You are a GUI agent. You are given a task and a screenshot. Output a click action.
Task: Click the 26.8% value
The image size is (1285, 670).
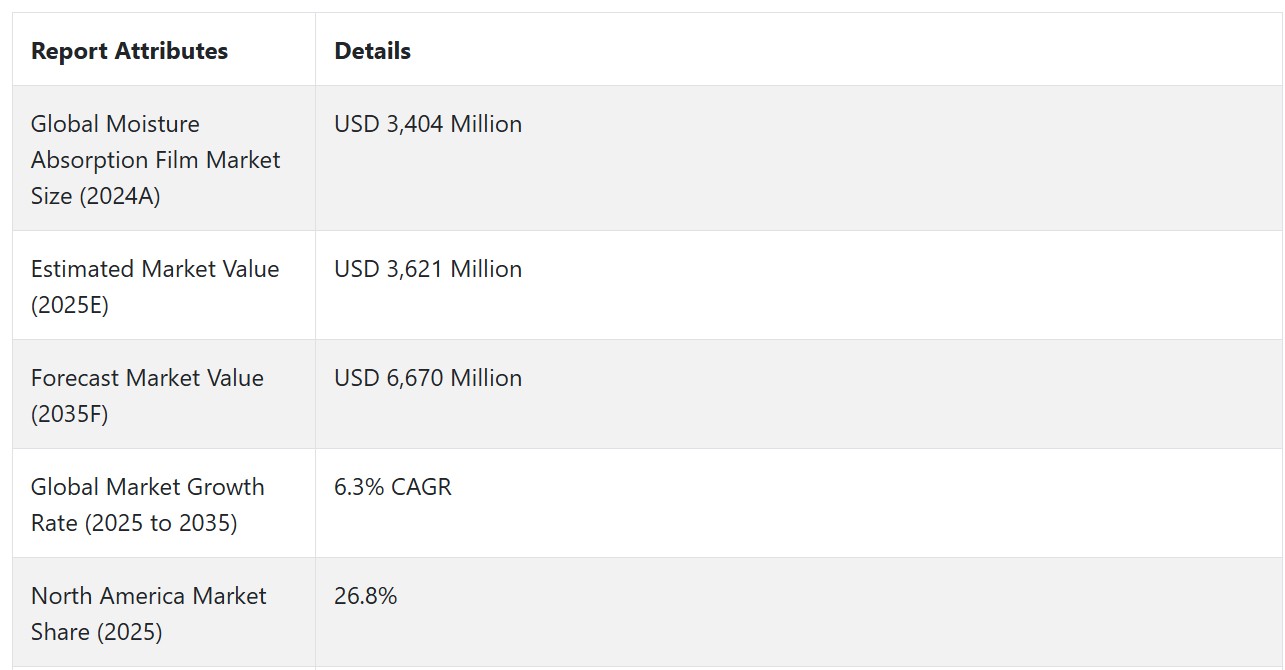[x=366, y=596]
